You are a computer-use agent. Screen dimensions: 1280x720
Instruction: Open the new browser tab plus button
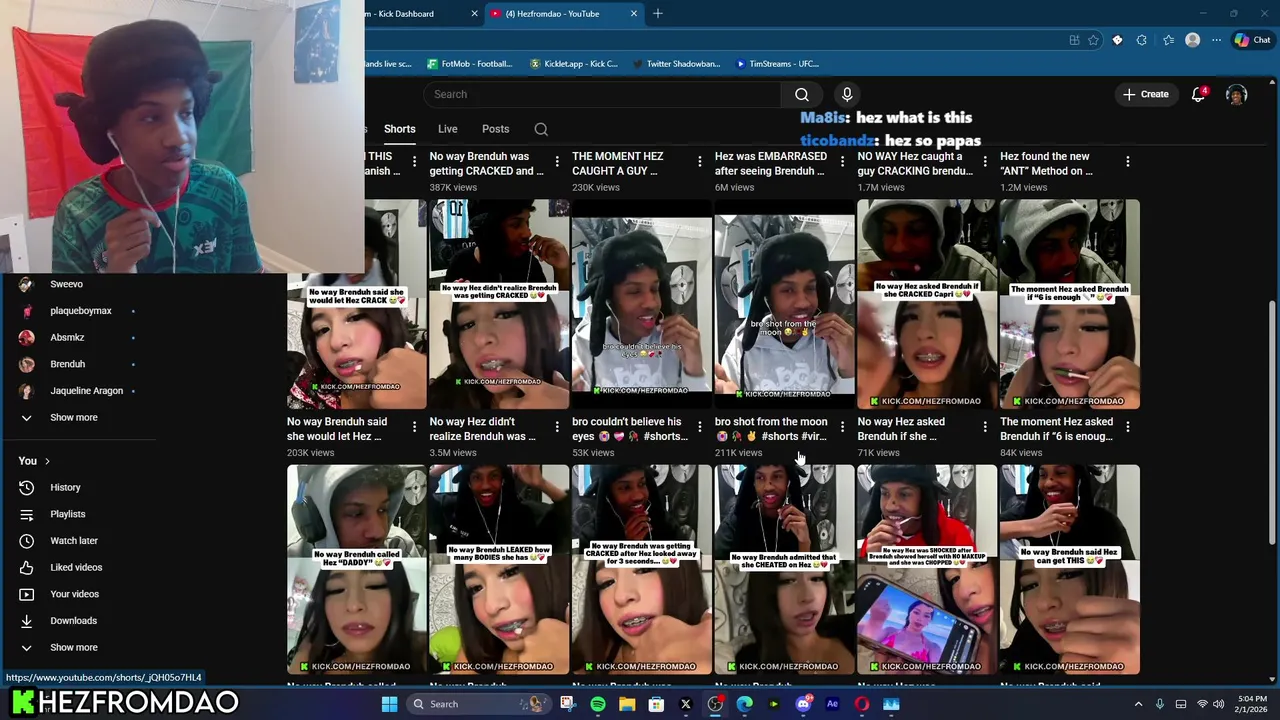click(658, 14)
